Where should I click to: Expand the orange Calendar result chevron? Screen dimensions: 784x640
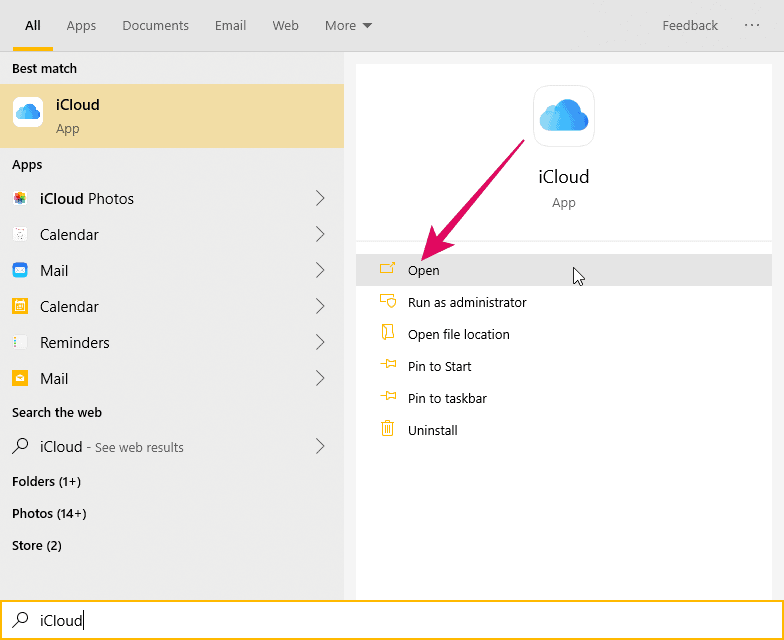point(320,306)
